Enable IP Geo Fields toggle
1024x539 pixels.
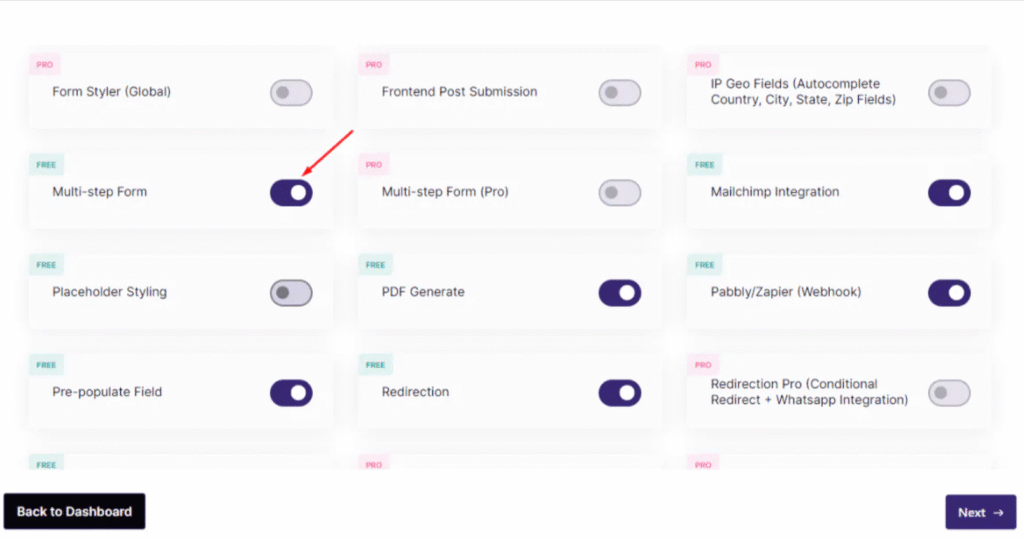(x=949, y=93)
